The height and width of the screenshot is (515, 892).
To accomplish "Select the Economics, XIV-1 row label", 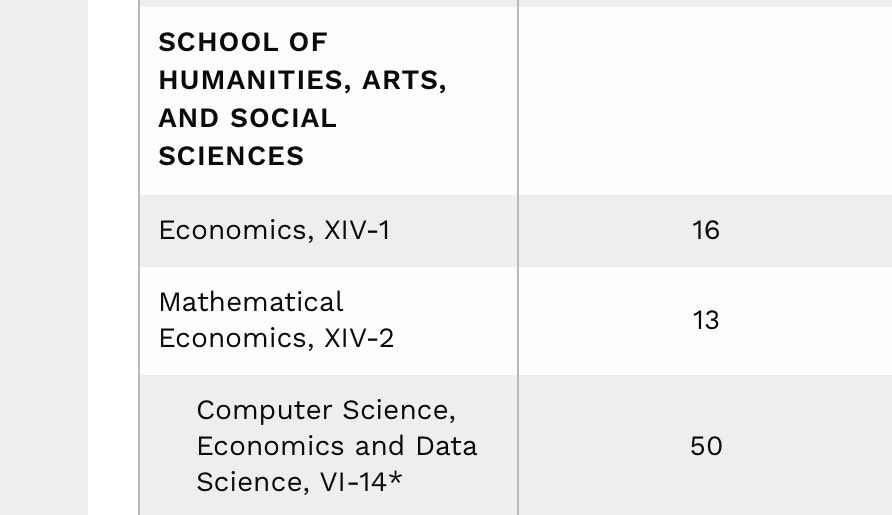I will tap(274, 230).
